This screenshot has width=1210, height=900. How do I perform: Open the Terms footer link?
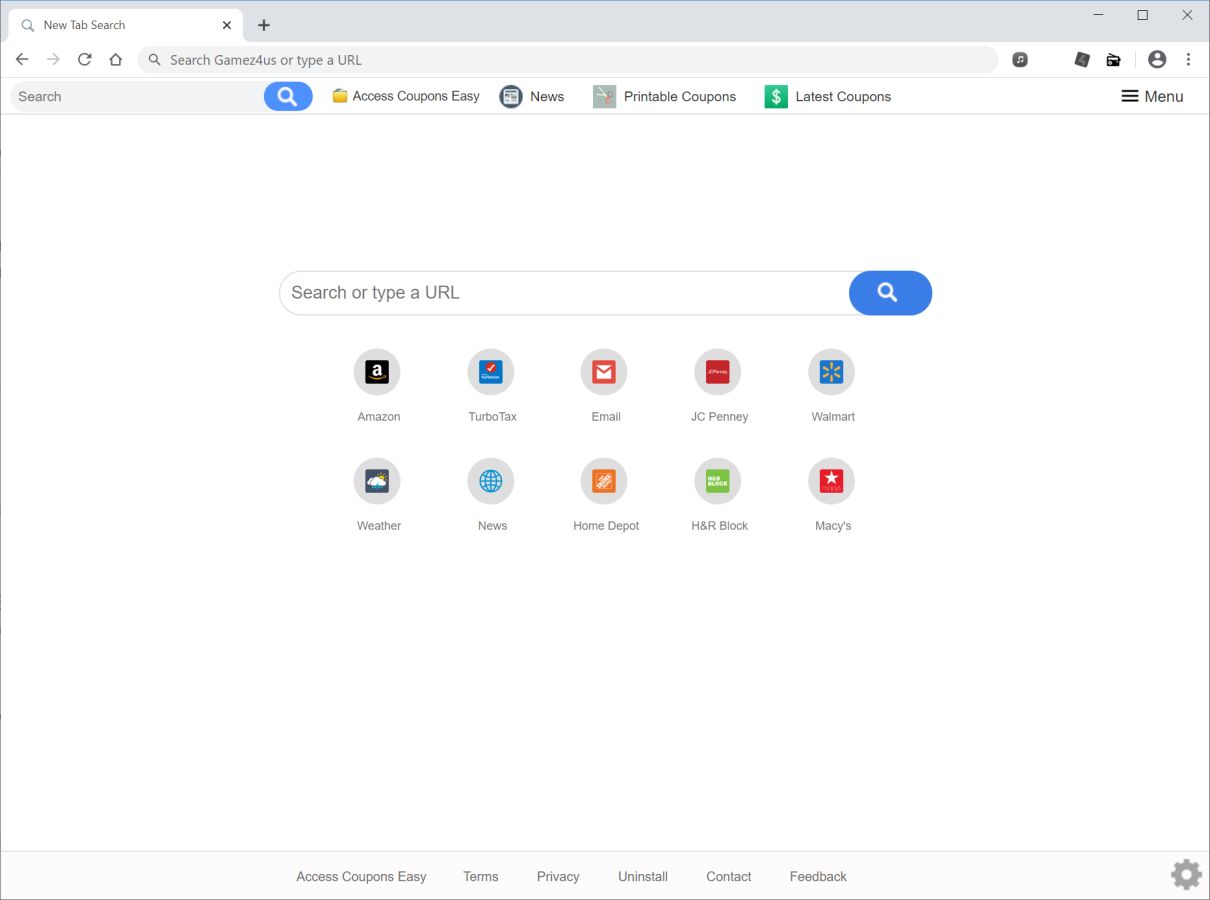tap(480, 876)
